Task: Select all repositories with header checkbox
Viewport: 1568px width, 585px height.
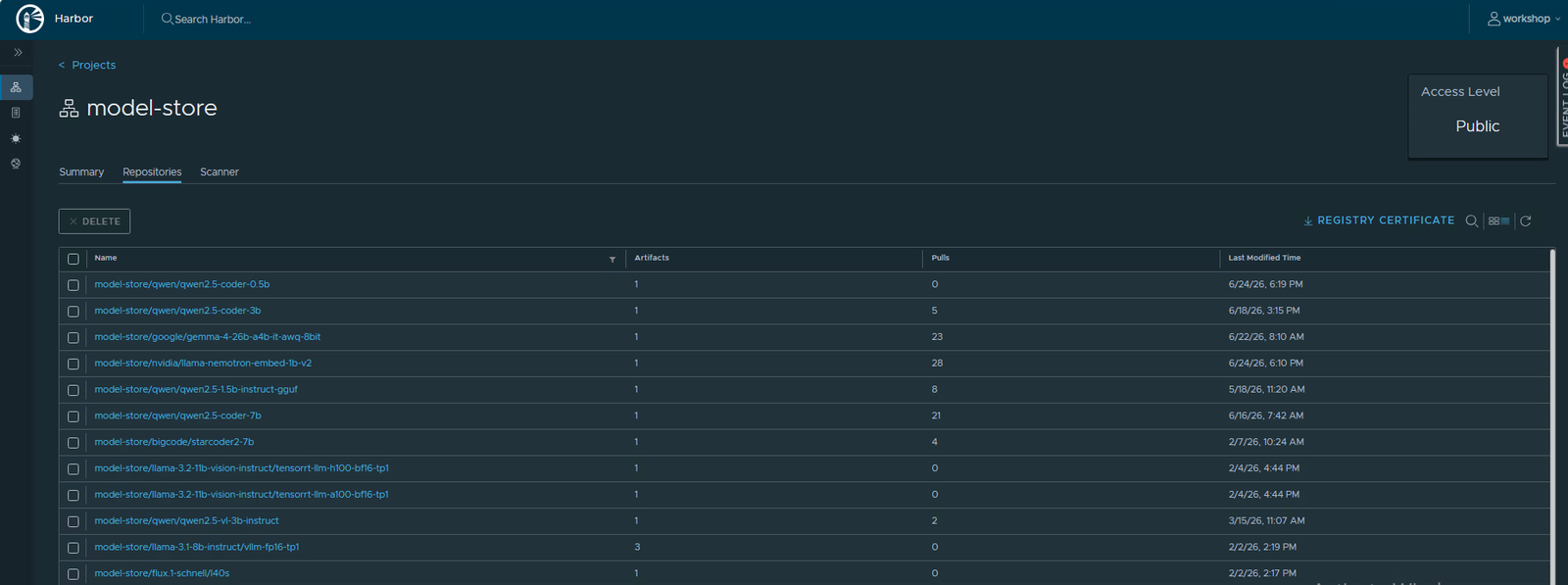Action: [73, 259]
